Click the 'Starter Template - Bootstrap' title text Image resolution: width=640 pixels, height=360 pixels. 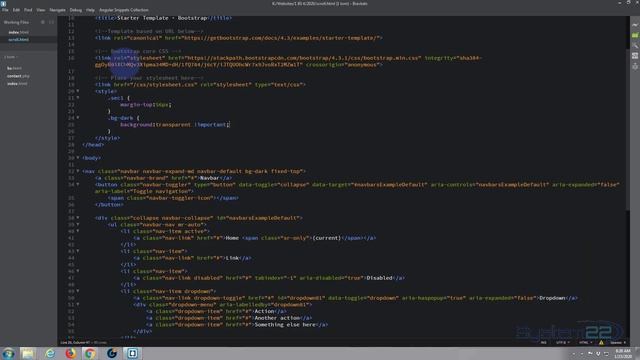point(162,18)
